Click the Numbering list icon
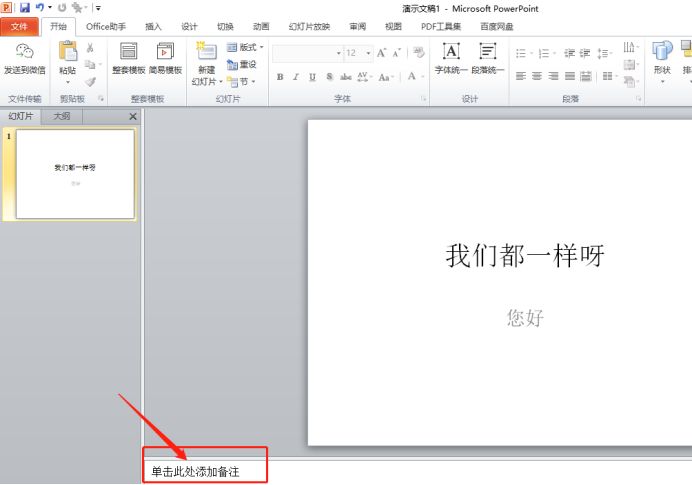 544,53
